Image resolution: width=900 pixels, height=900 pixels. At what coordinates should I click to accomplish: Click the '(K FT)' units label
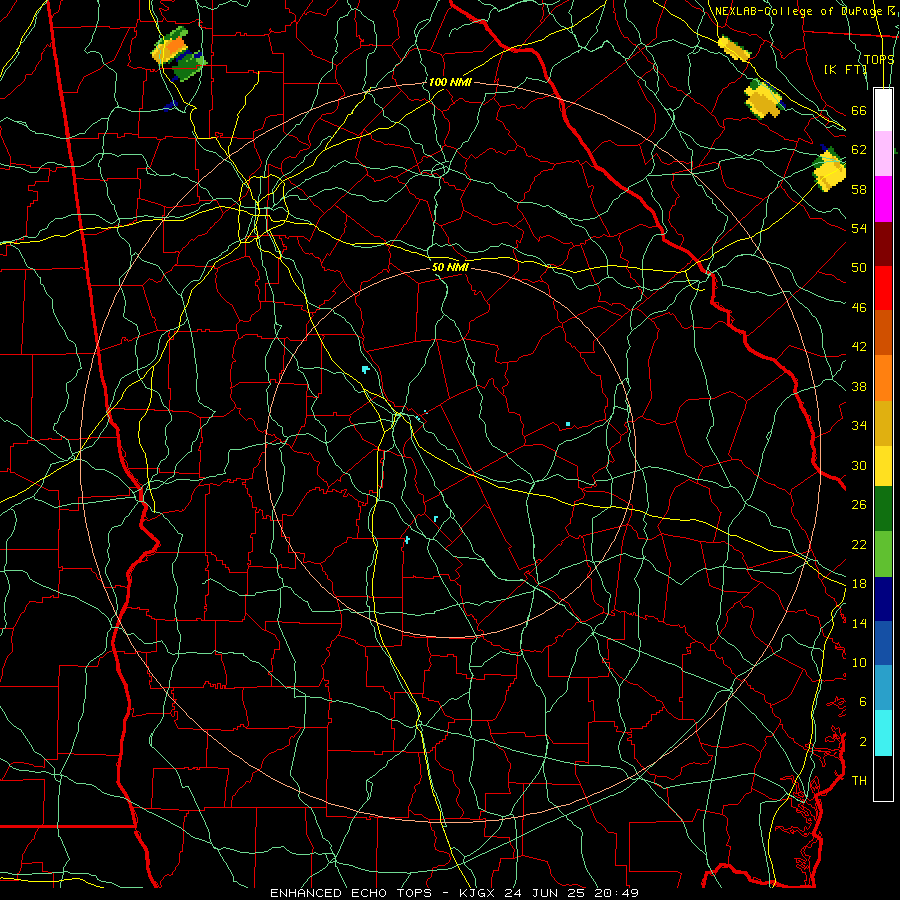[845, 69]
